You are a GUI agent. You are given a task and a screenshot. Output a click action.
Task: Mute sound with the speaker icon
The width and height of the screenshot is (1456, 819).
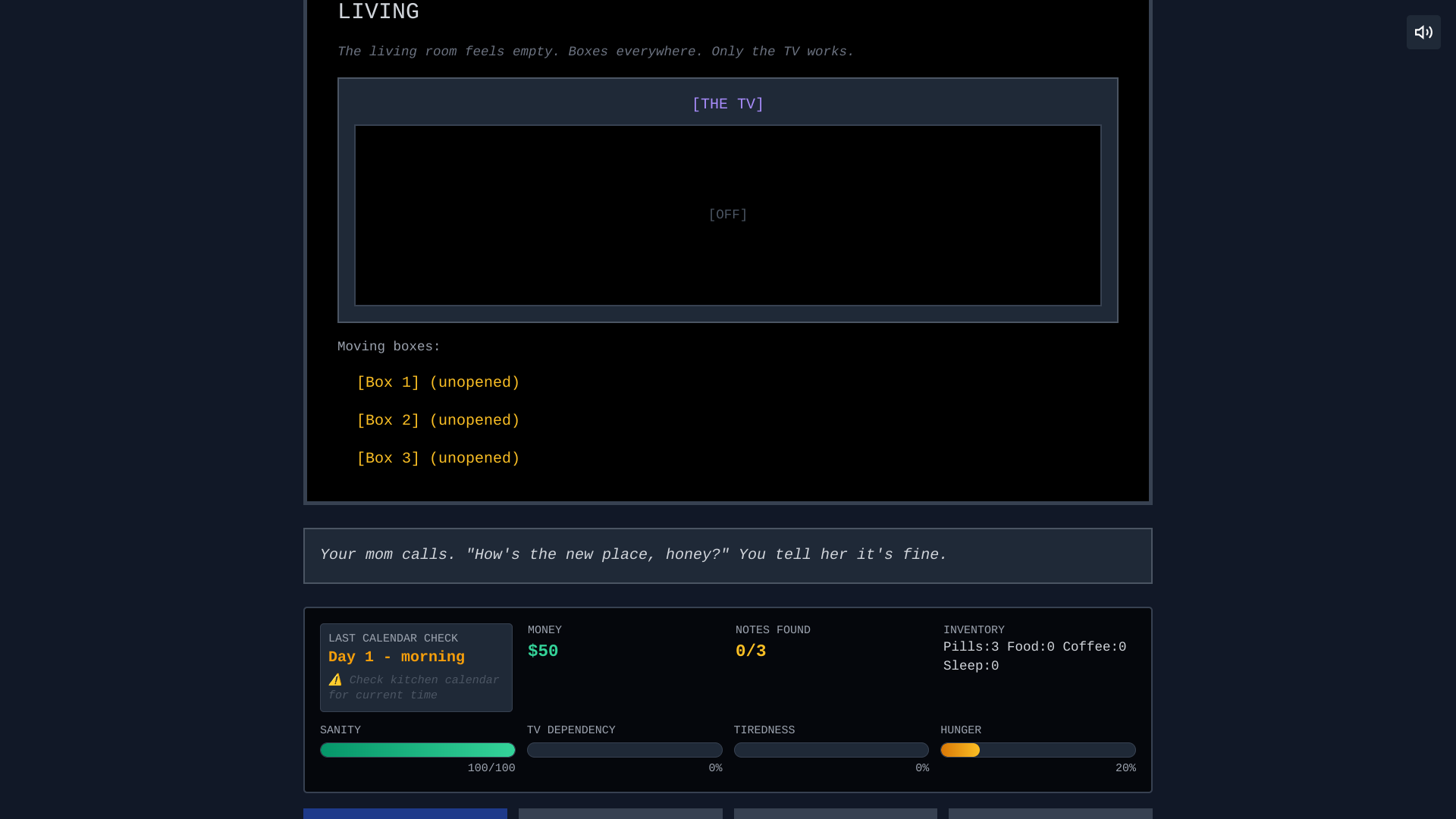pyautogui.click(x=1423, y=32)
